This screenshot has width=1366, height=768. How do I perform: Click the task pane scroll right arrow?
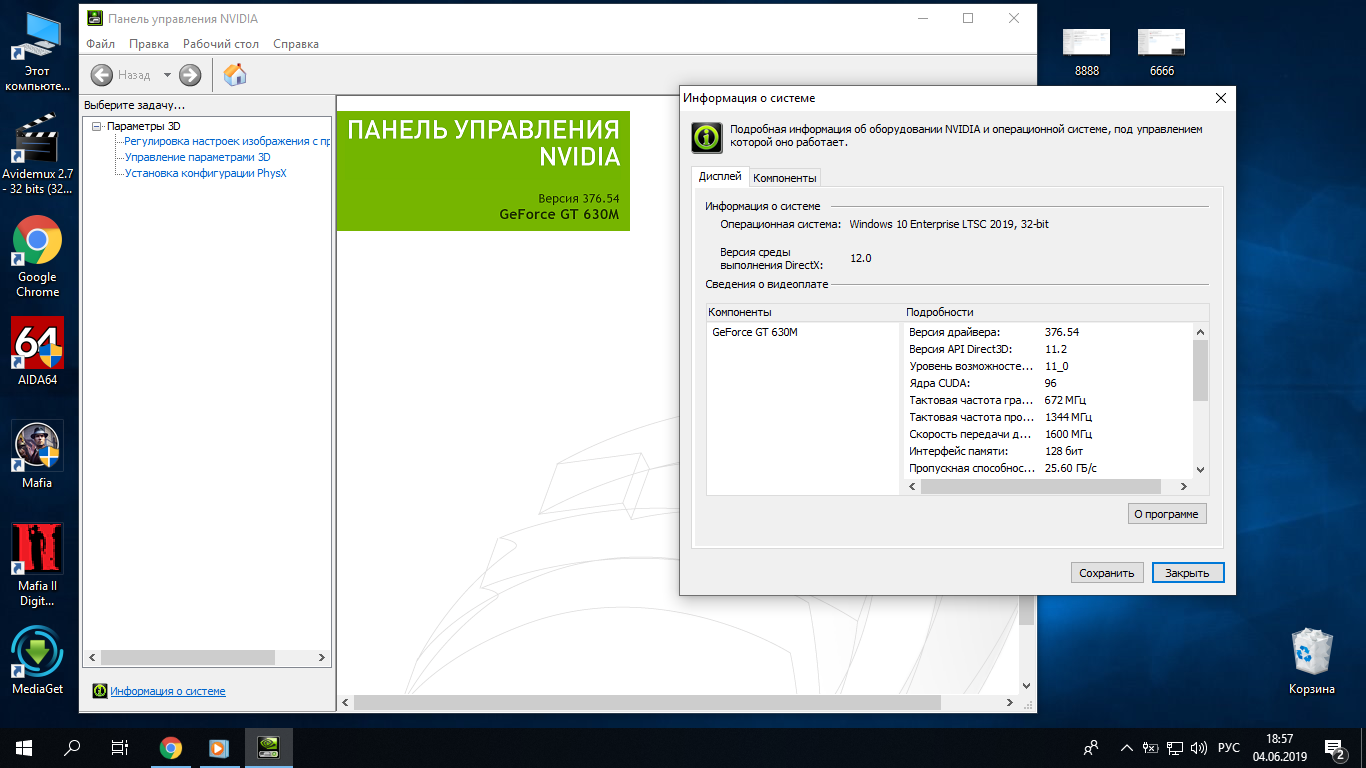pos(322,658)
